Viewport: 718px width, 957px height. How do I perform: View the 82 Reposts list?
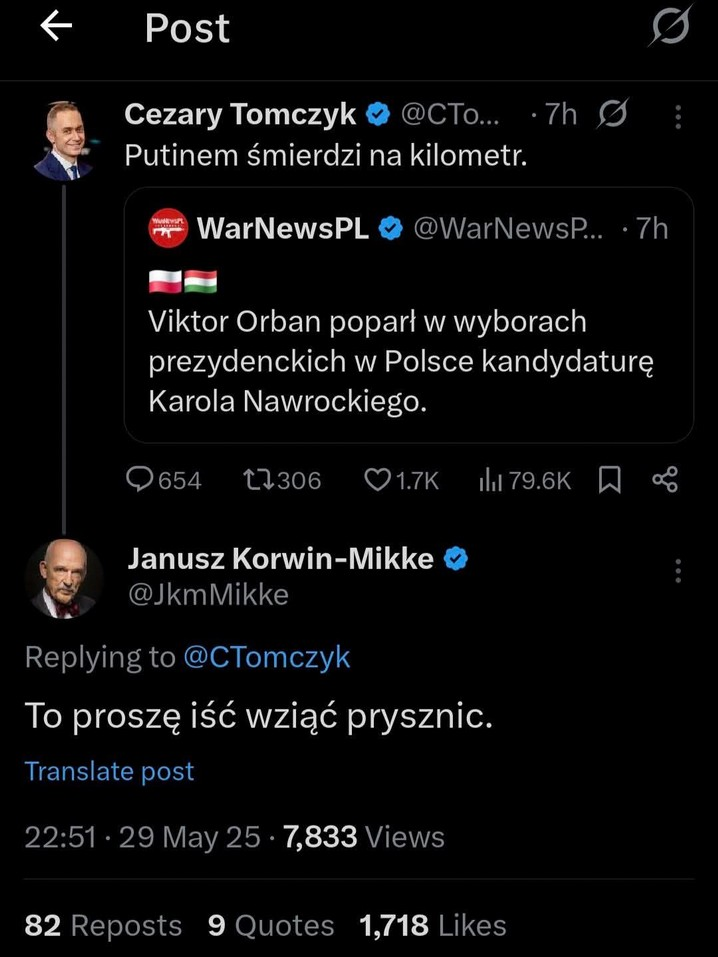(x=103, y=925)
